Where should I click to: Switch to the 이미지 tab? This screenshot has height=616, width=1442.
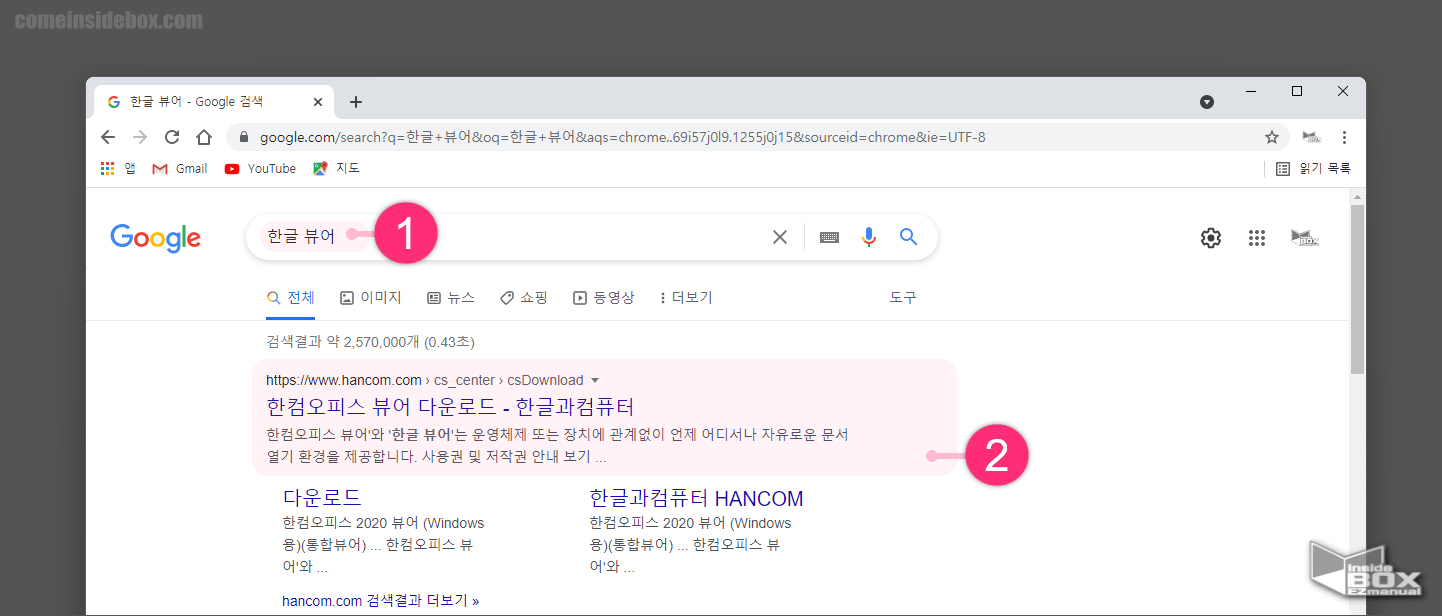tap(371, 298)
